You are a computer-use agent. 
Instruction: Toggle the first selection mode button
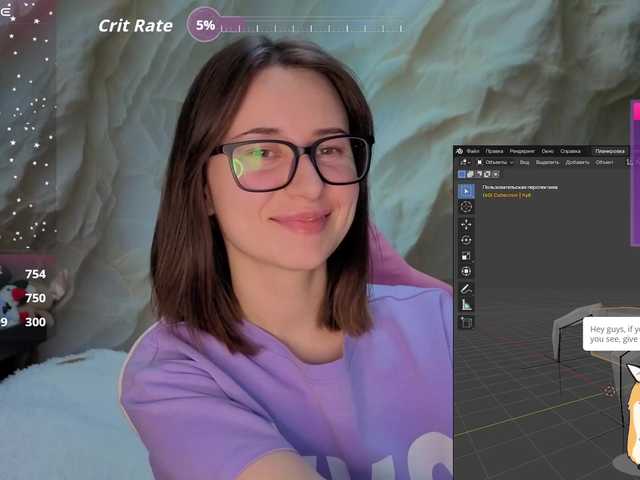[x=462, y=174]
